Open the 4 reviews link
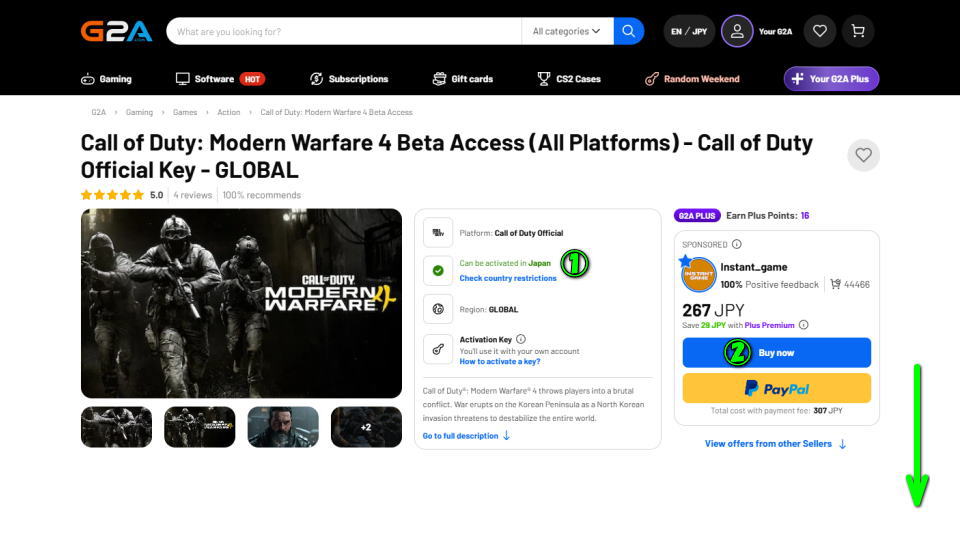The image size is (960, 540). point(192,195)
